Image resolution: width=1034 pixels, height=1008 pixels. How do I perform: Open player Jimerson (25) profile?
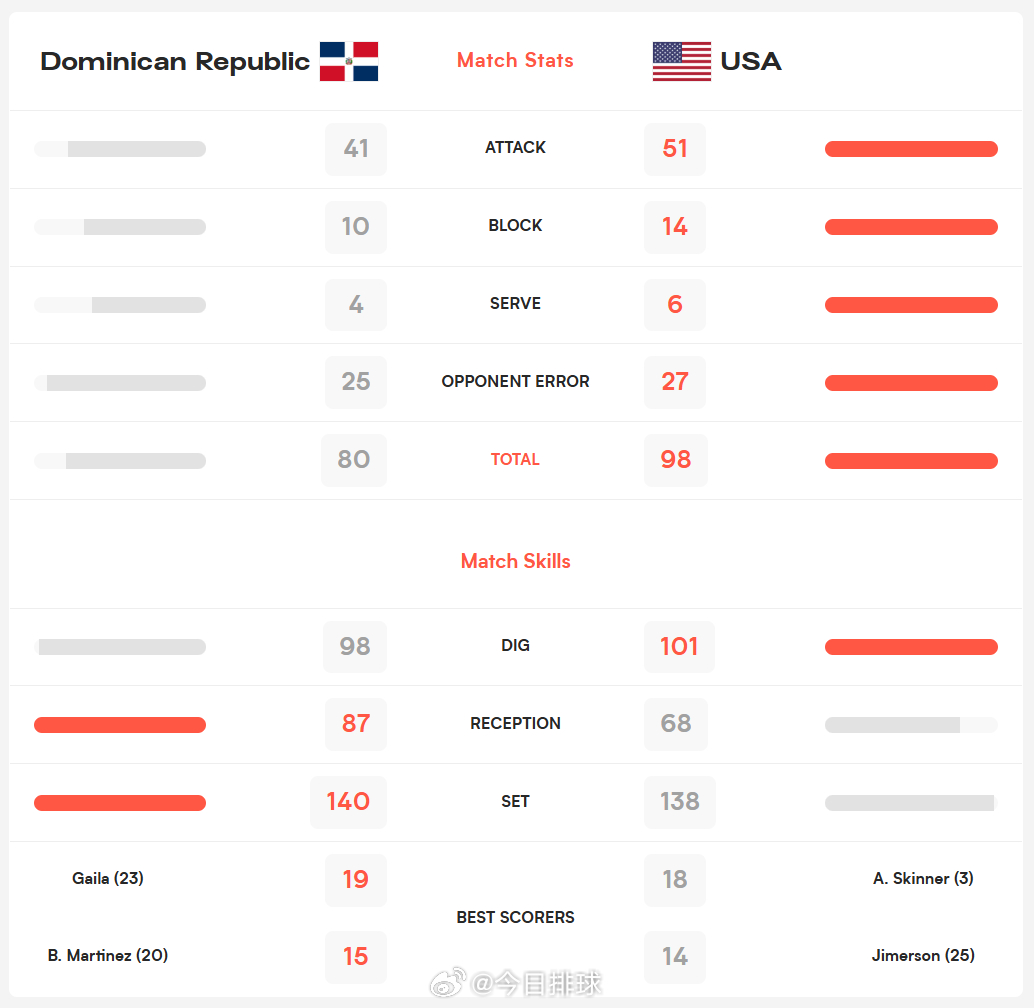tap(923, 955)
